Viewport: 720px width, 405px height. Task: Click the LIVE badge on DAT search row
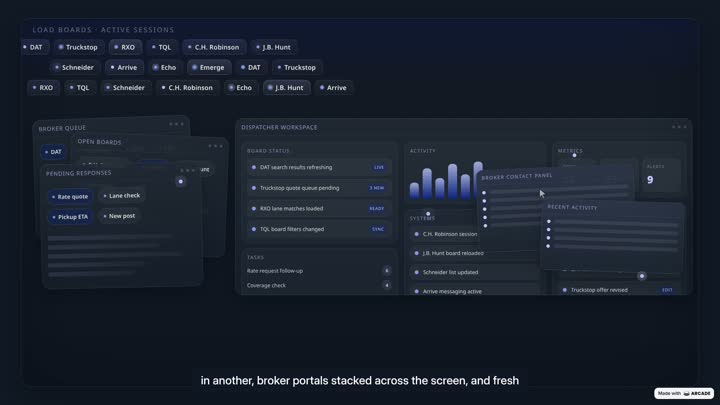(x=378, y=167)
